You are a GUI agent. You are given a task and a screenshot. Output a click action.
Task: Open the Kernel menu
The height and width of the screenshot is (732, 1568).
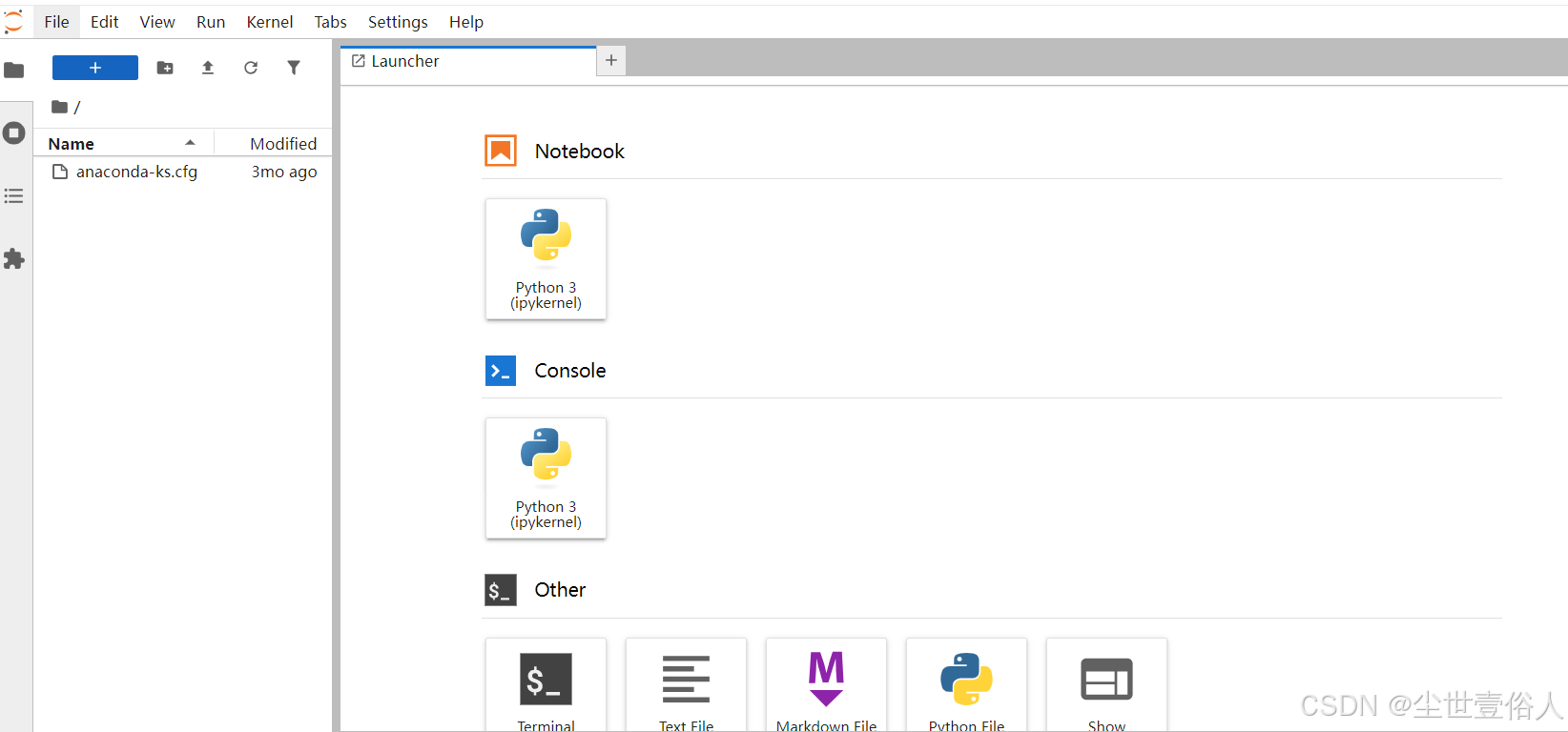[270, 22]
